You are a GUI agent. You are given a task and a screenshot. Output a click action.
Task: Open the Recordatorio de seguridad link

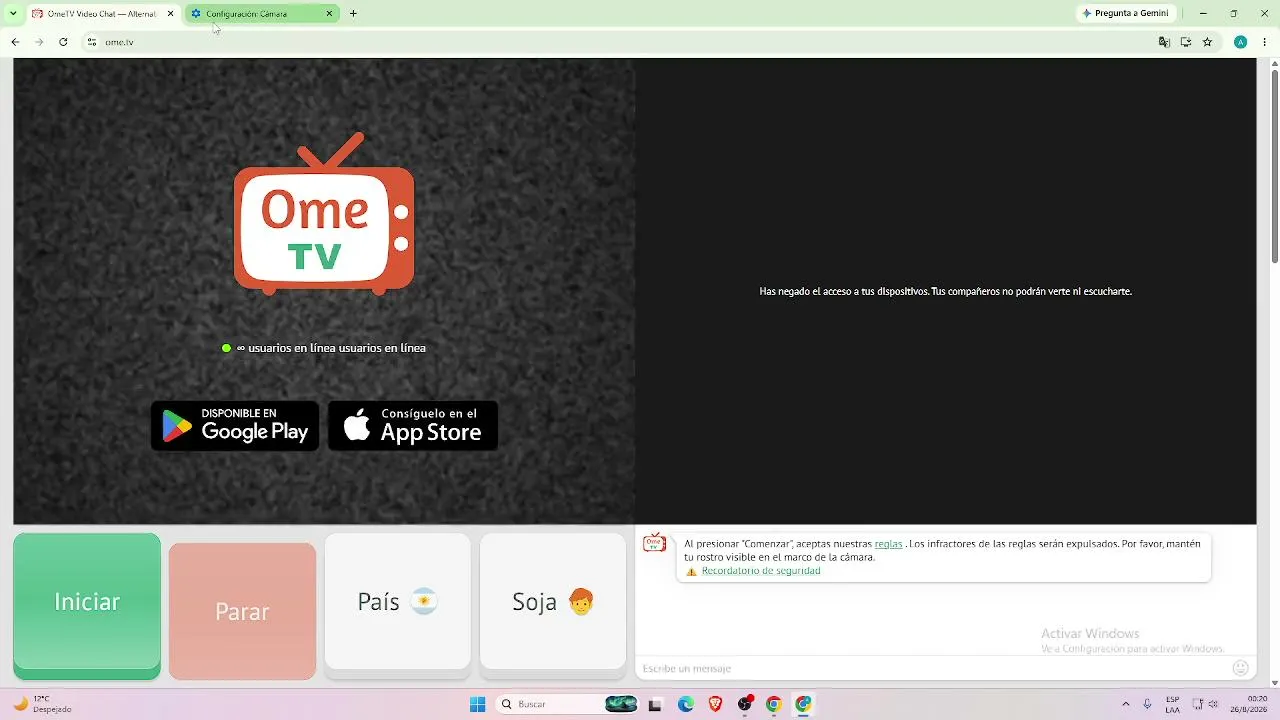coord(761,571)
